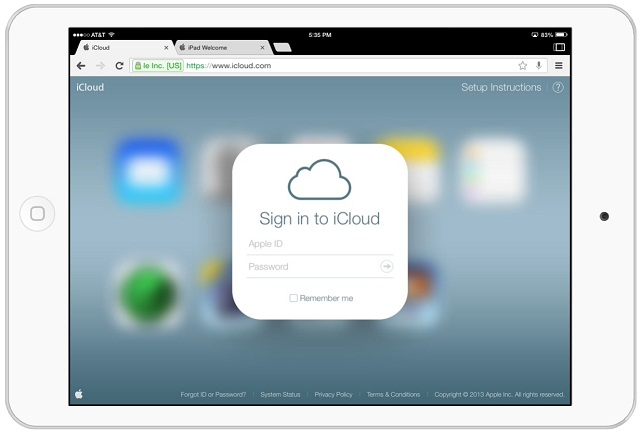Open Privacy Policy link
Screen dimensions: 640x433
333,394
